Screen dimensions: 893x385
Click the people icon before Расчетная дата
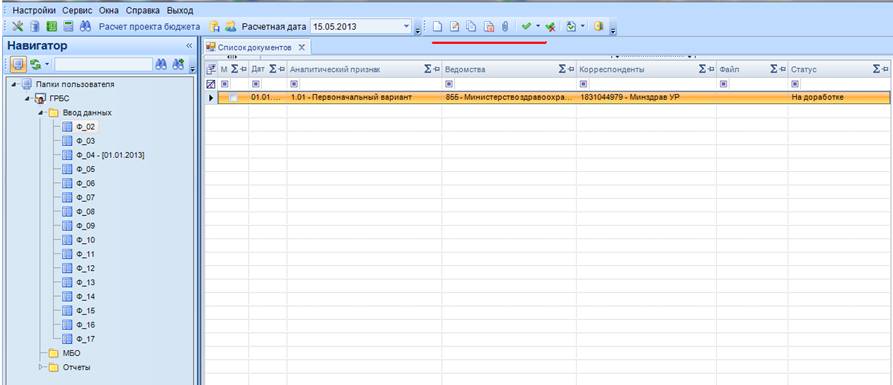coord(230,26)
